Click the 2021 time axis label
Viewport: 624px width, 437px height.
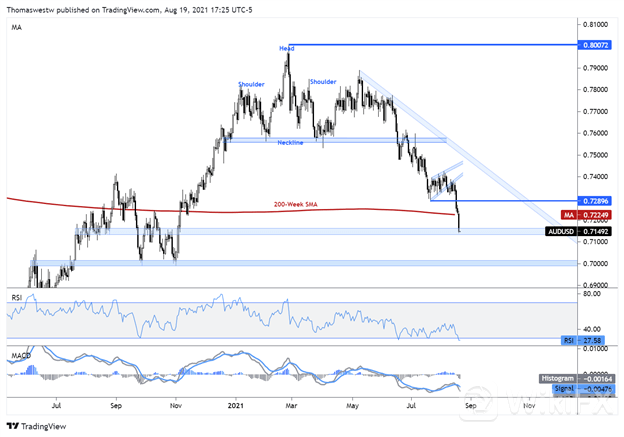point(235,407)
